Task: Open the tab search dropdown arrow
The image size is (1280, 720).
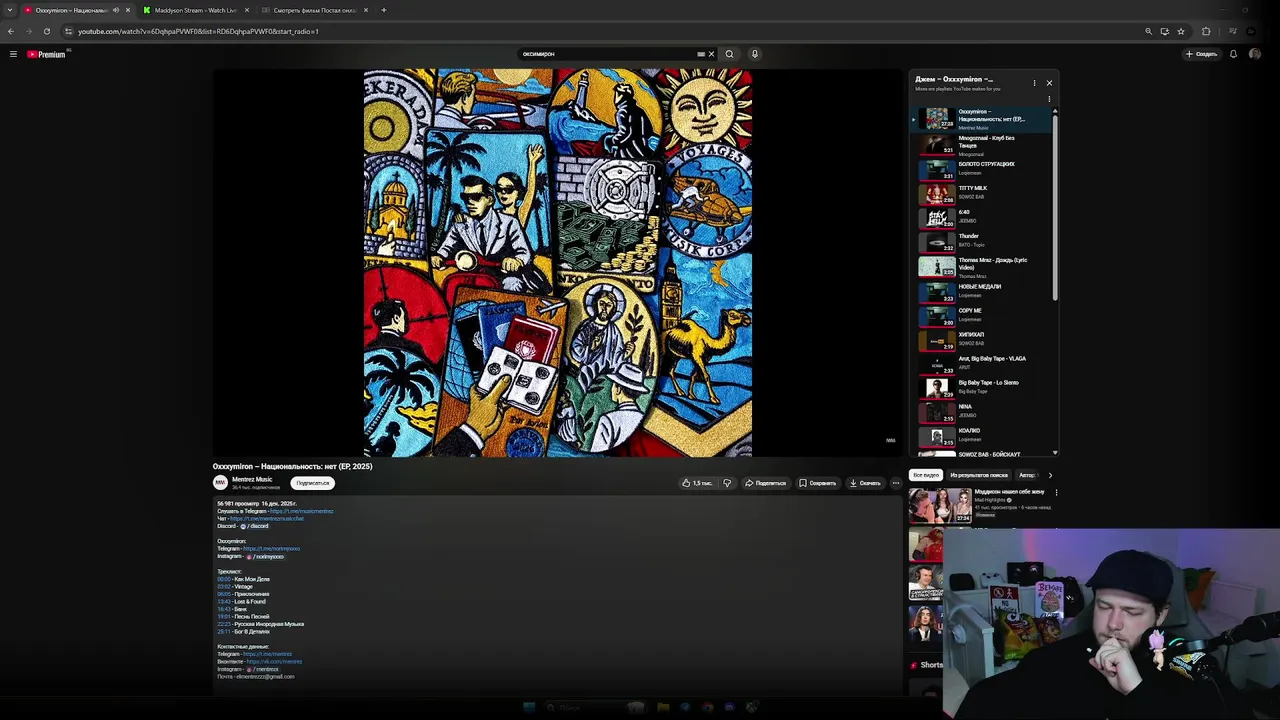Action: tap(9, 10)
